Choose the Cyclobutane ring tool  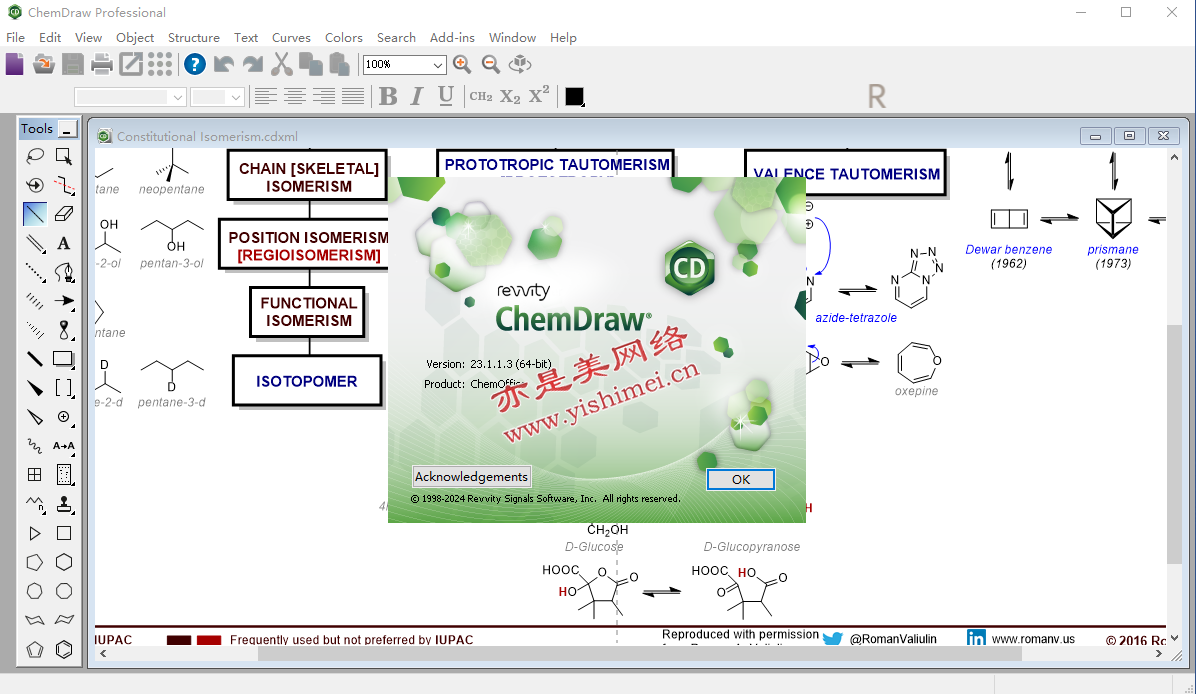64,533
